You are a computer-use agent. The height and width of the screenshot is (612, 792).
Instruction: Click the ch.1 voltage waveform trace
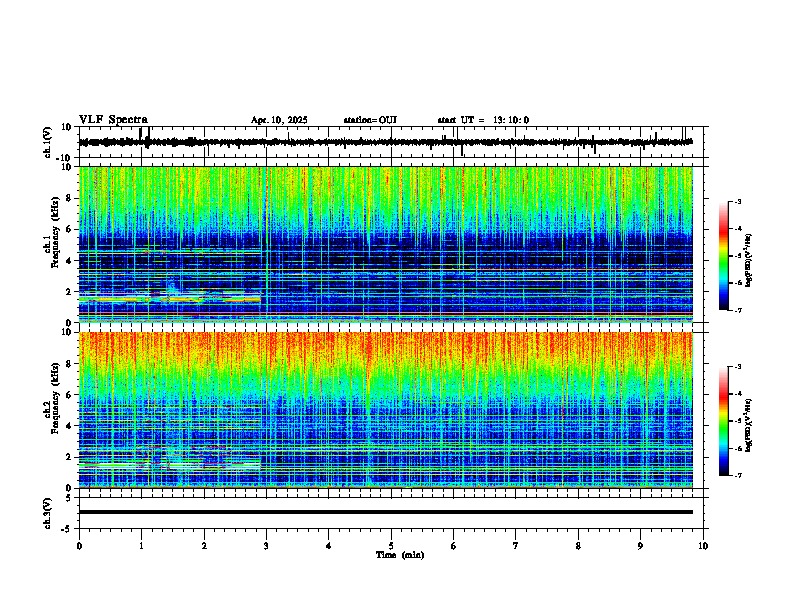coord(385,142)
